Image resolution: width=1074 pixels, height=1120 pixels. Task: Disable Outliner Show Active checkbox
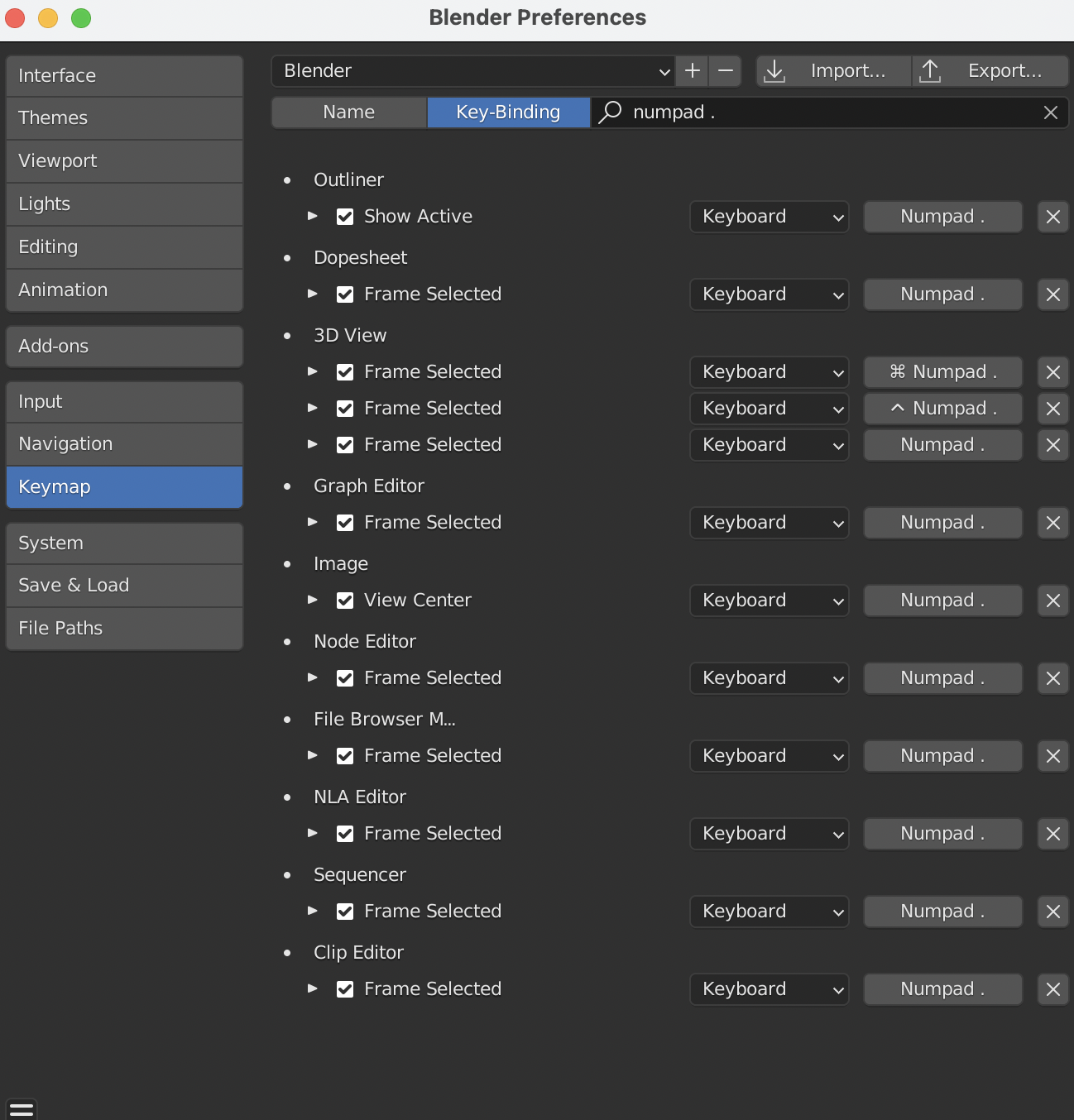(345, 217)
